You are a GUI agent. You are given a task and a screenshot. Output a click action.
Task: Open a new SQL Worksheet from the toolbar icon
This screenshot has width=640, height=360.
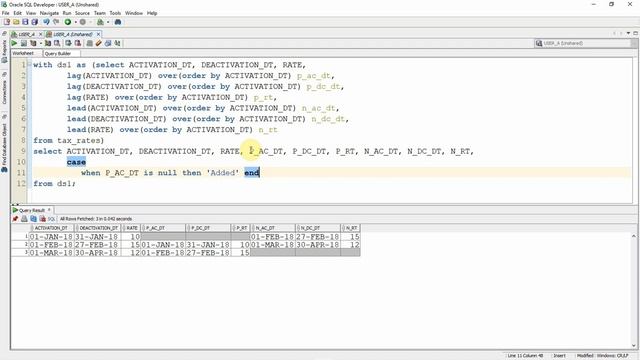coord(100,22)
